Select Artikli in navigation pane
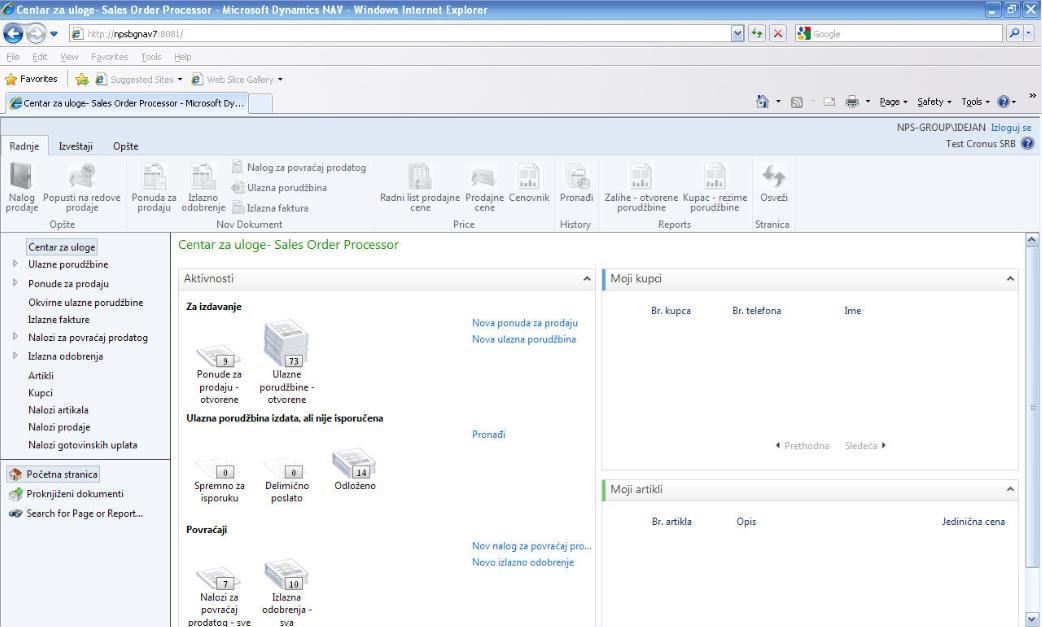The width and height of the screenshot is (1042, 627). 41,375
